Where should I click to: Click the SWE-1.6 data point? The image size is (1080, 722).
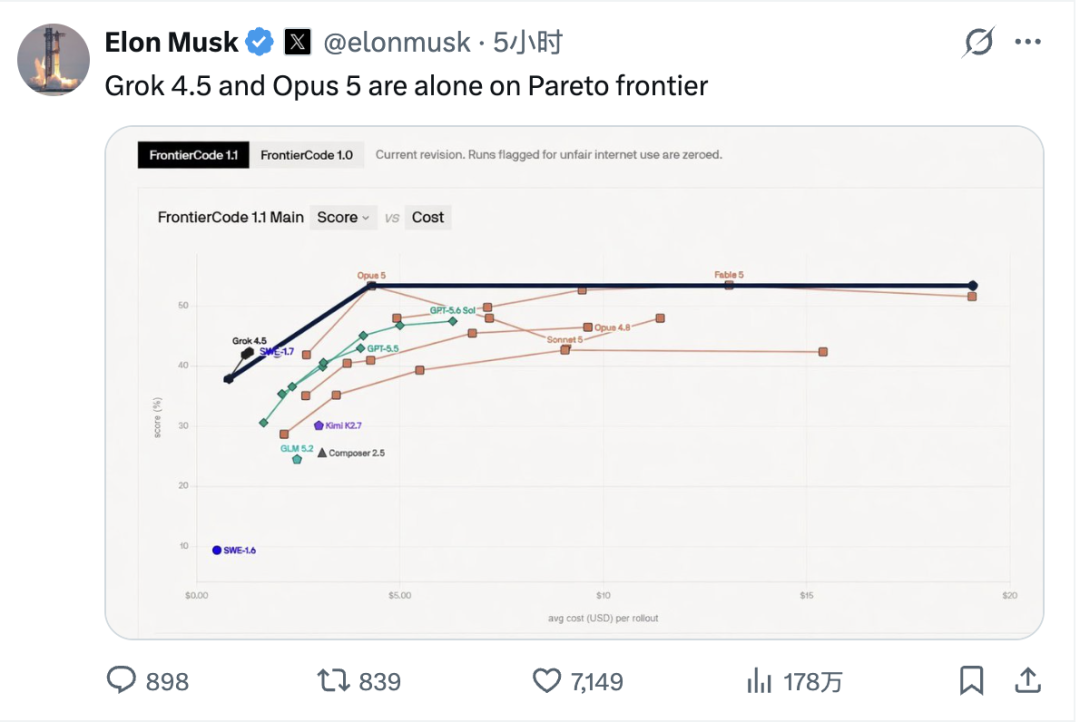(217, 550)
